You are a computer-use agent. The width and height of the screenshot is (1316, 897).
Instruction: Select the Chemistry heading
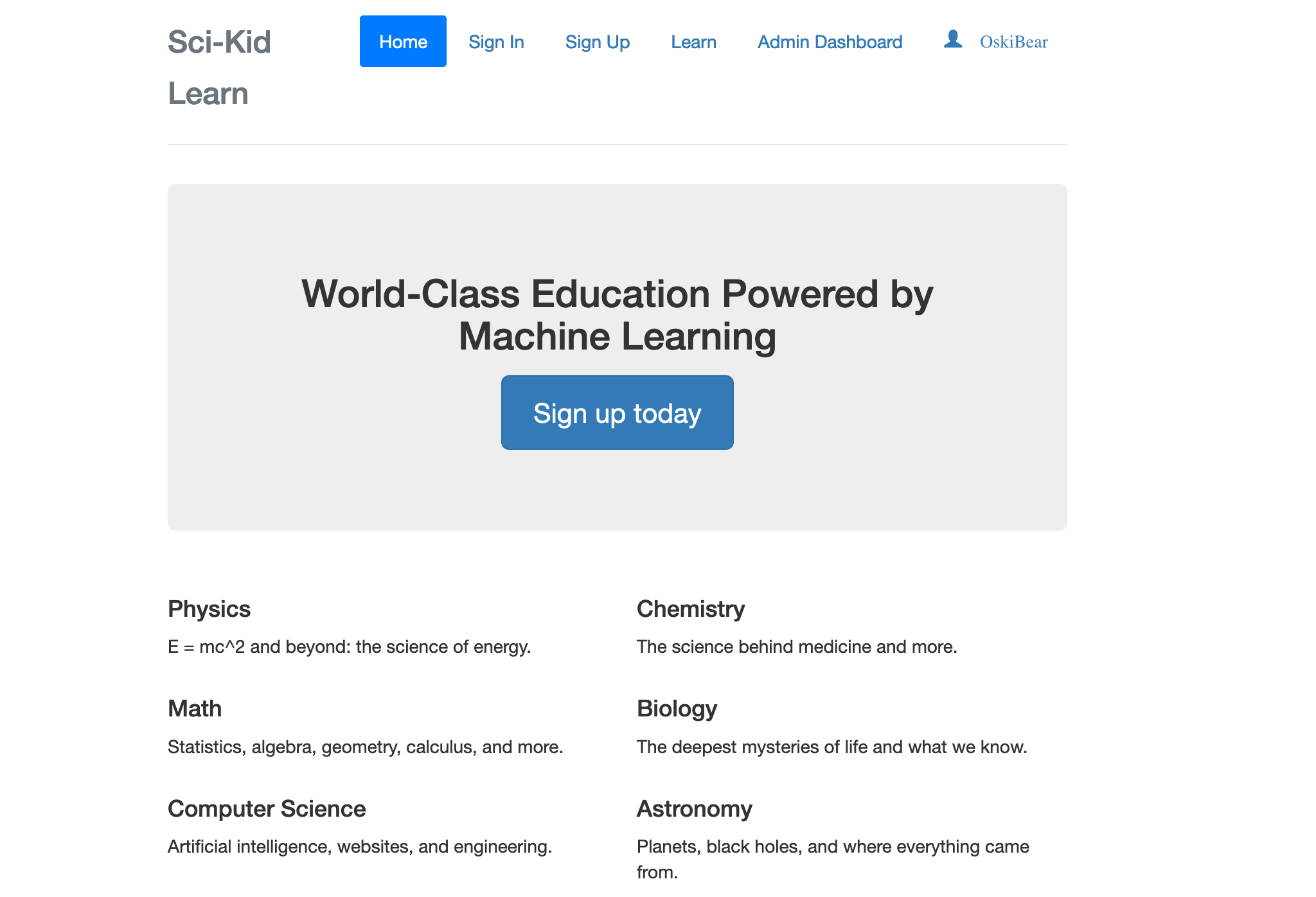coord(691,608)
